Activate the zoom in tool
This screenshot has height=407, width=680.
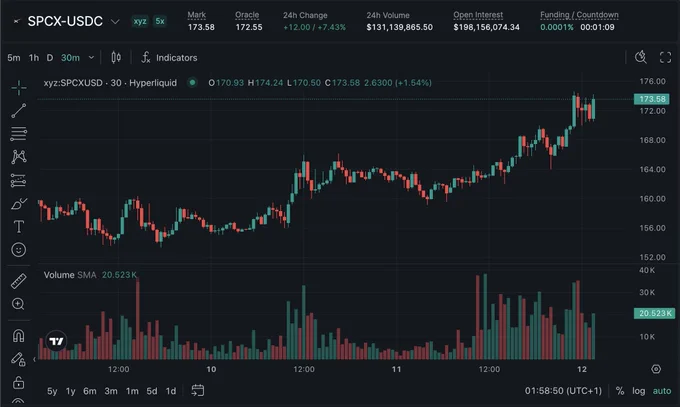pyautogui.click(x=18, y=304)
